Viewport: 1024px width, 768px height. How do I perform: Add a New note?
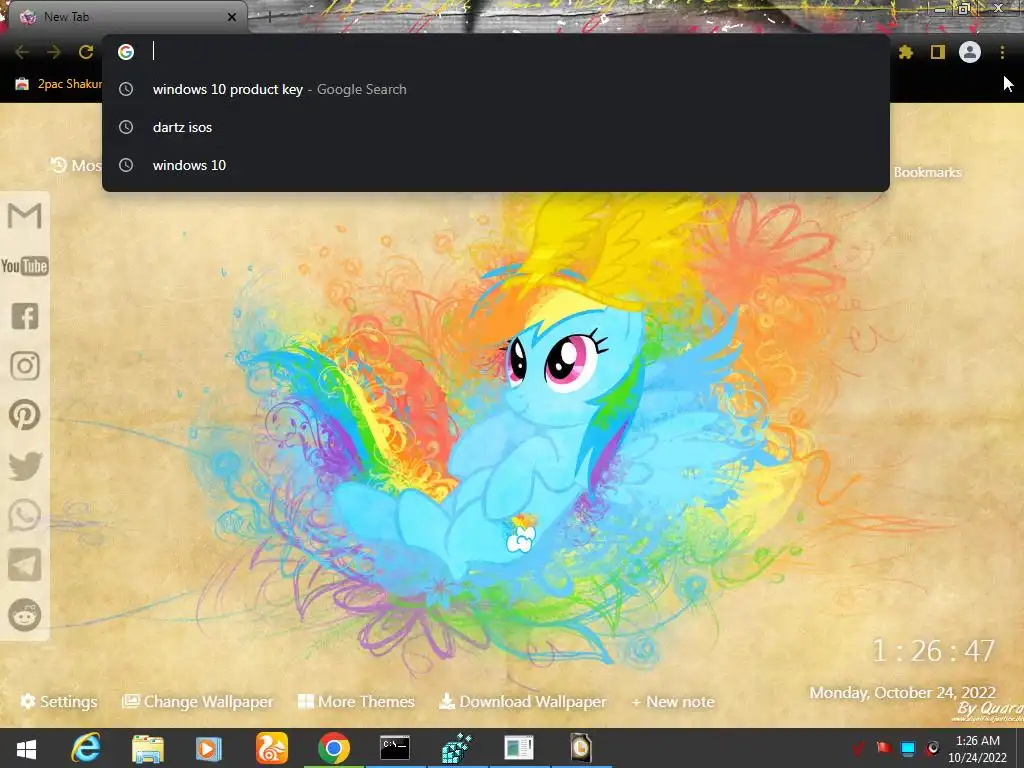(673, 701)
